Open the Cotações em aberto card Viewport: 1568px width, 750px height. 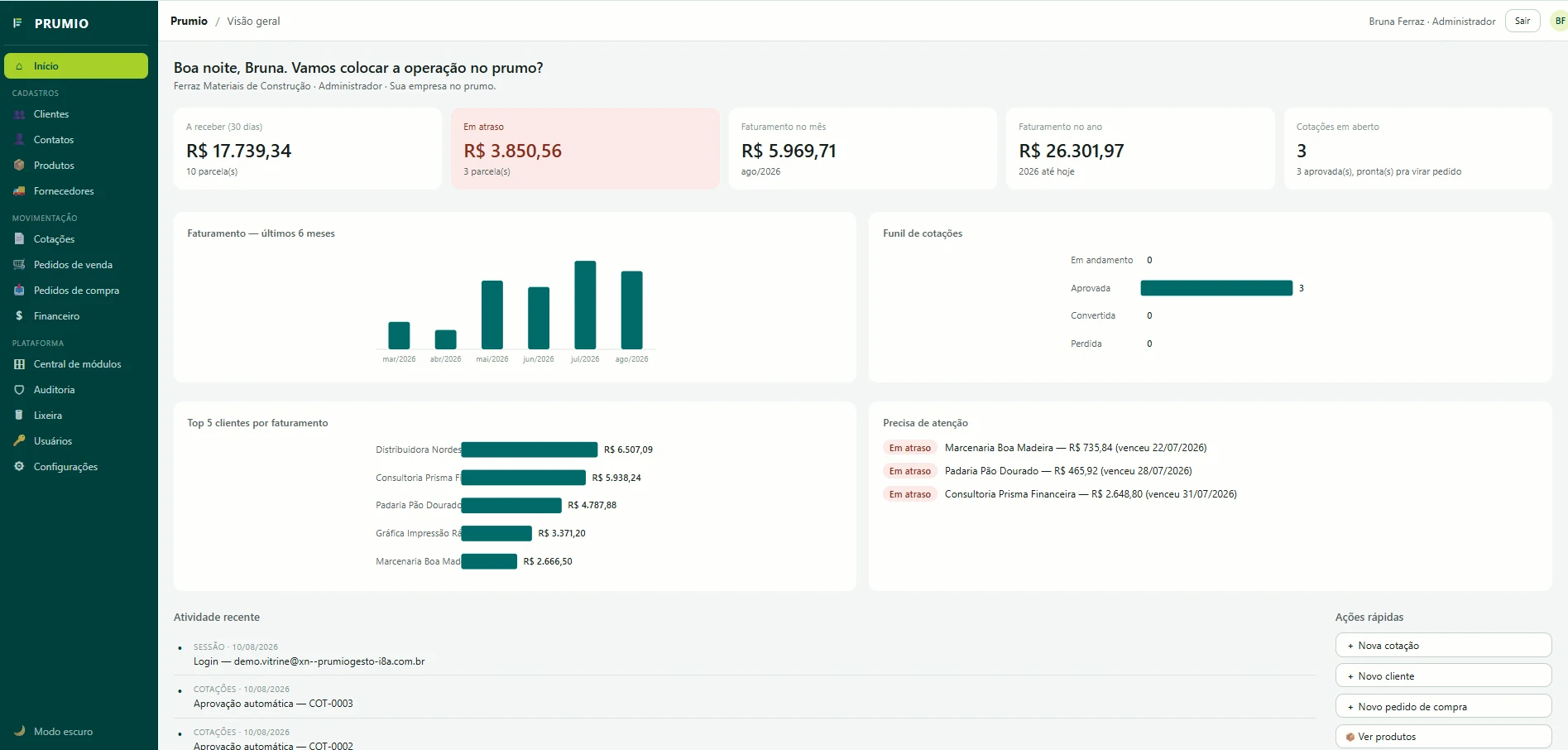[x=1417, y=149]
